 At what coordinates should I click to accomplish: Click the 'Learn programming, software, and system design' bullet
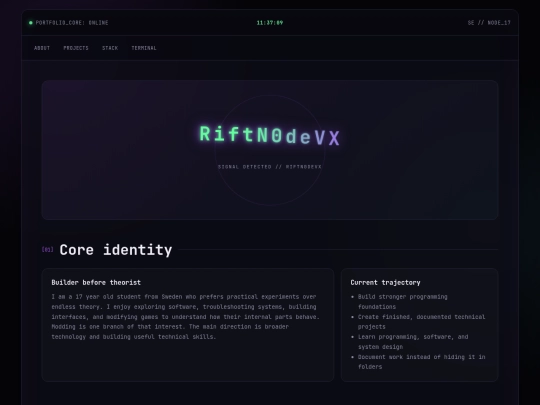click(413, 342)
